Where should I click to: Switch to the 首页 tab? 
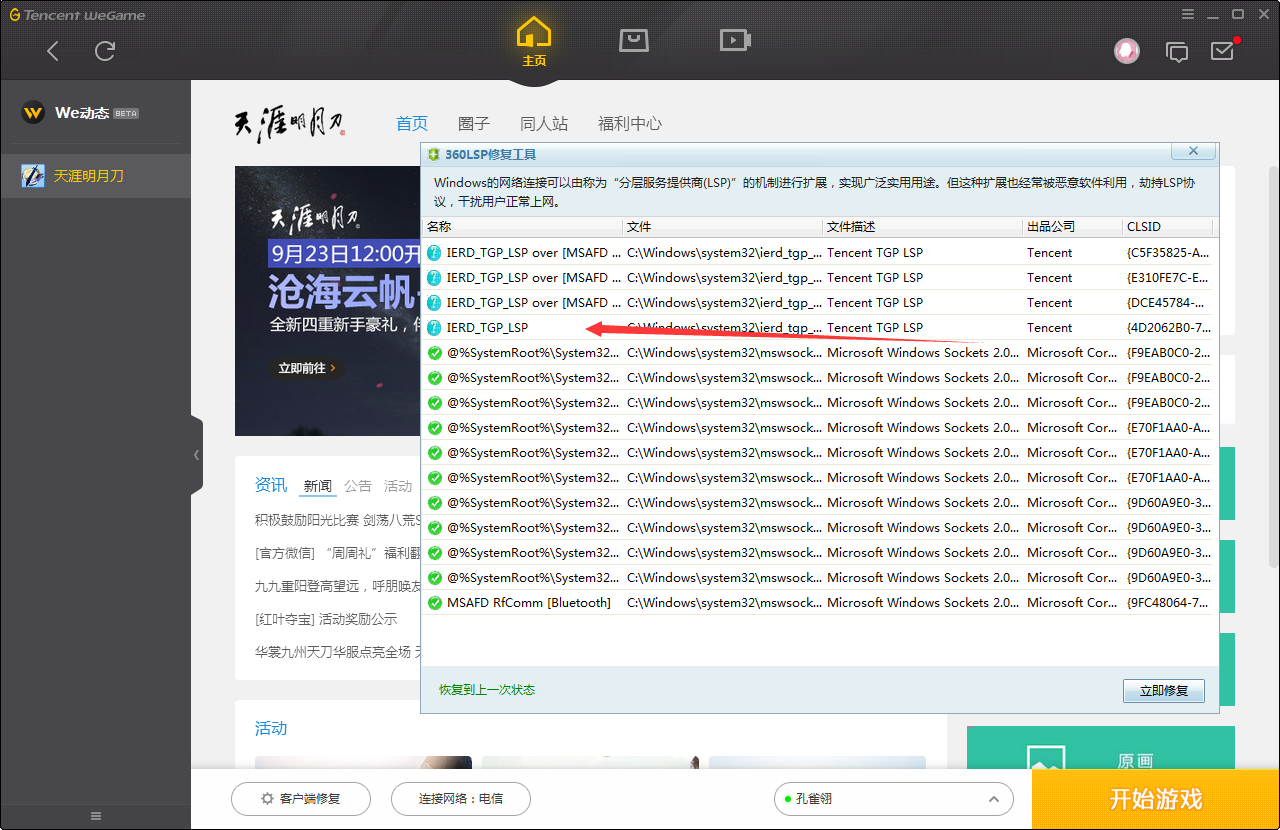412,124
